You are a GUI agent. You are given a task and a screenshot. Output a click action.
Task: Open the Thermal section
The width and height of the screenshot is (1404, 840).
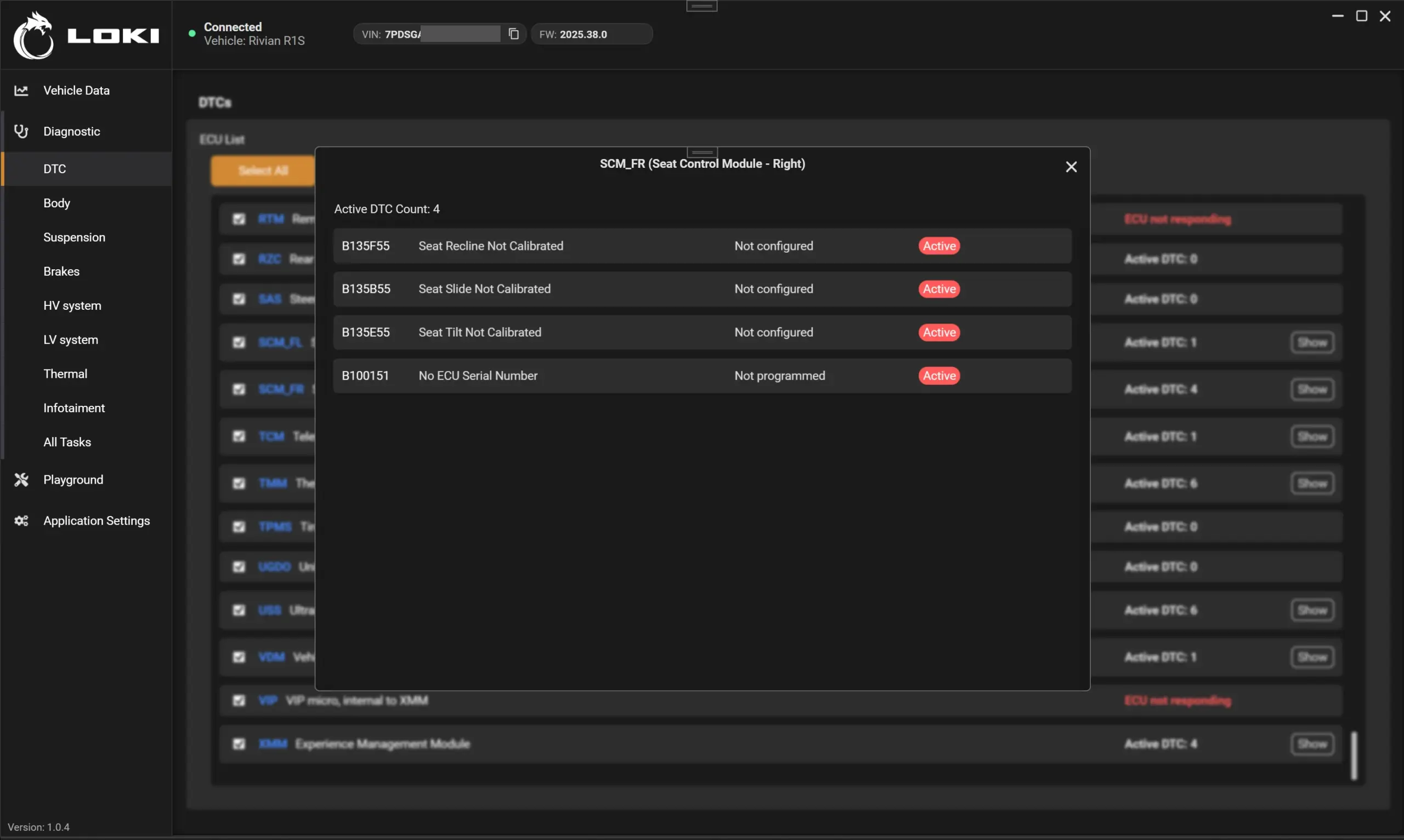click(x=87, y=373)
